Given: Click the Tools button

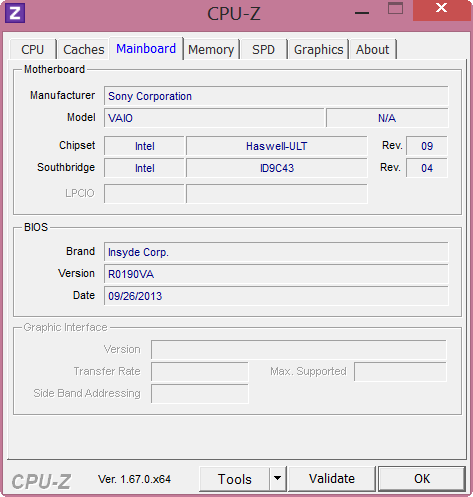Looking at the screenshot, I should [x=234, y=479].
